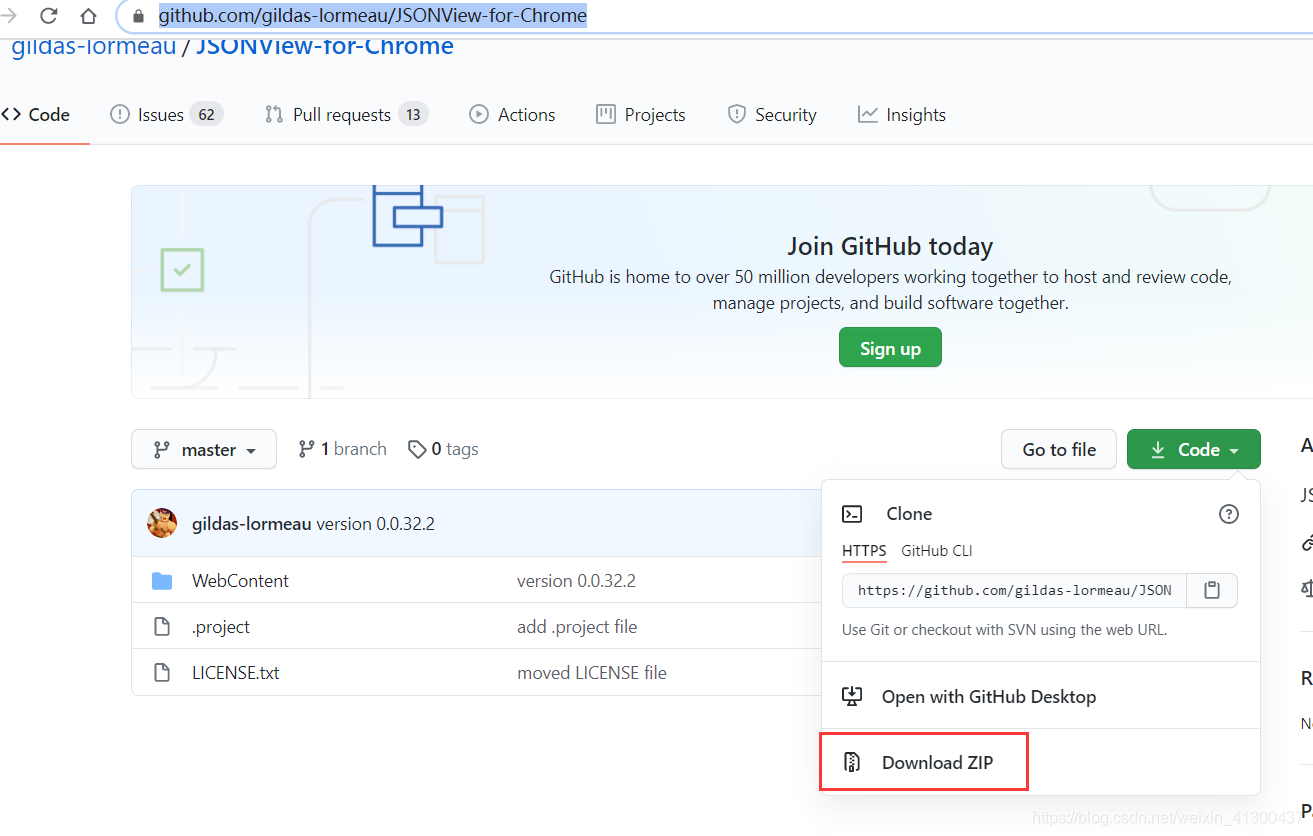Open the gildas-lormeau profile link
Viewport: 1313px width, 836px height.
[91, 44]
